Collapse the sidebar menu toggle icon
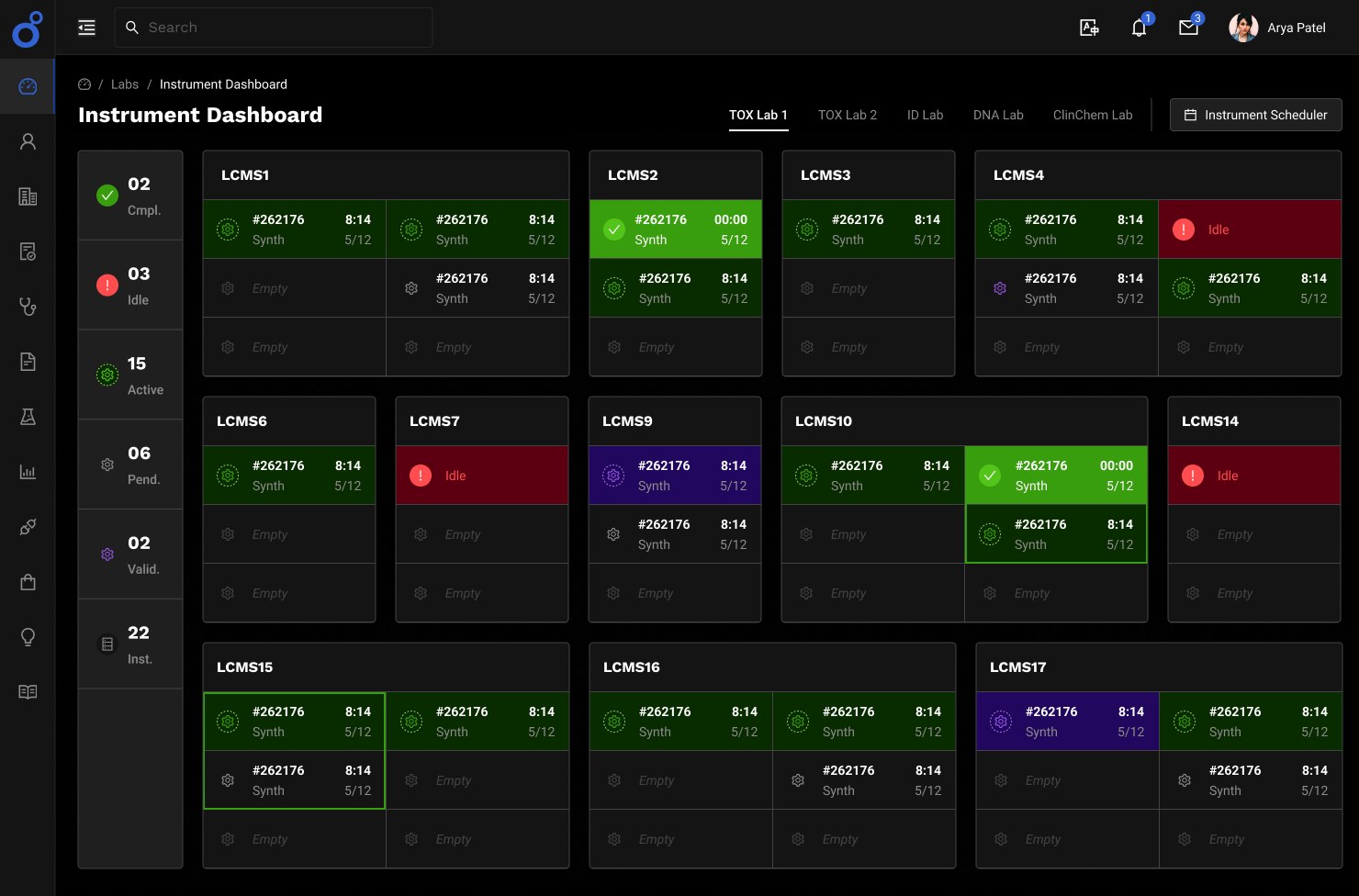 pos(86,28)
